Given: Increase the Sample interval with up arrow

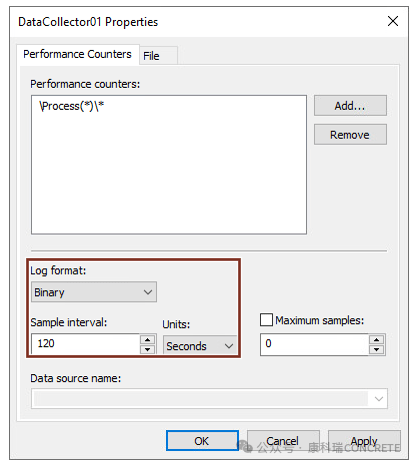Looking at the screenshot, I should tap(147, 339).
